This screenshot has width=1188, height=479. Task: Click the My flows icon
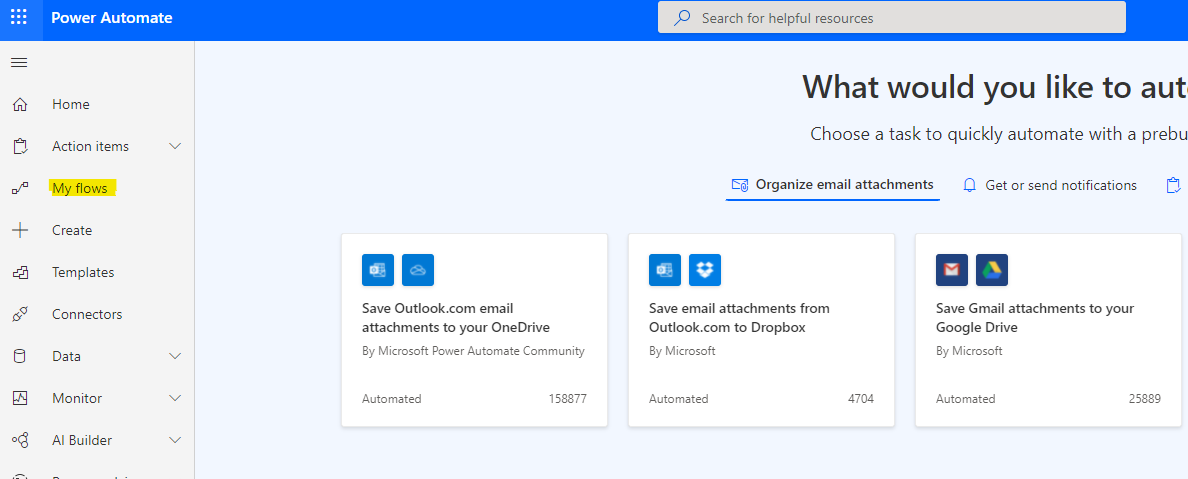click(x=20, y=189)
